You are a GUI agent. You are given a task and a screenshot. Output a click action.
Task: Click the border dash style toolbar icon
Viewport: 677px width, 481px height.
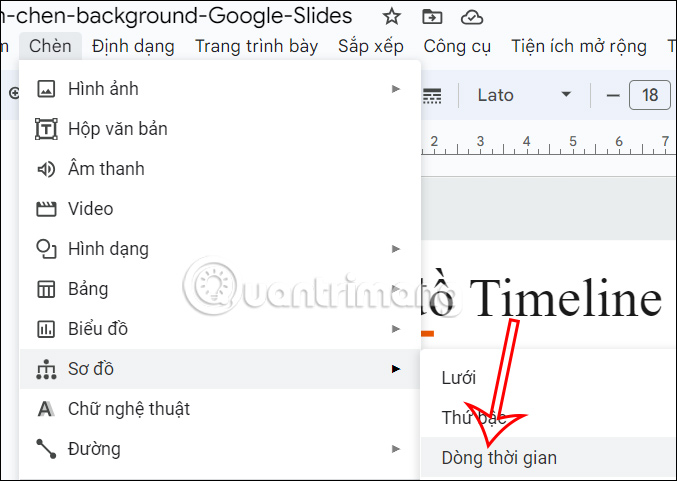point(432,95)
